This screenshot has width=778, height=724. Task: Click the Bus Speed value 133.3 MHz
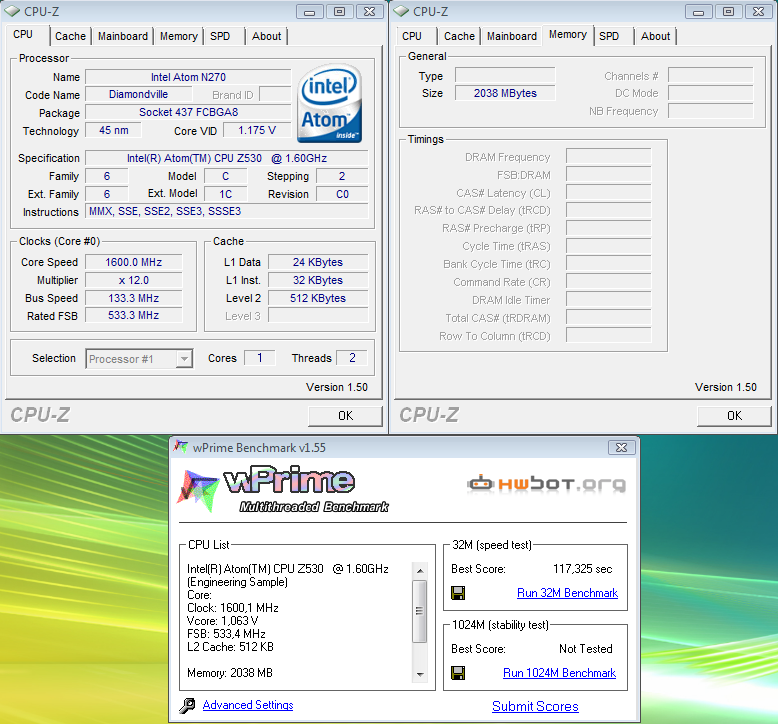pos(133,298)
